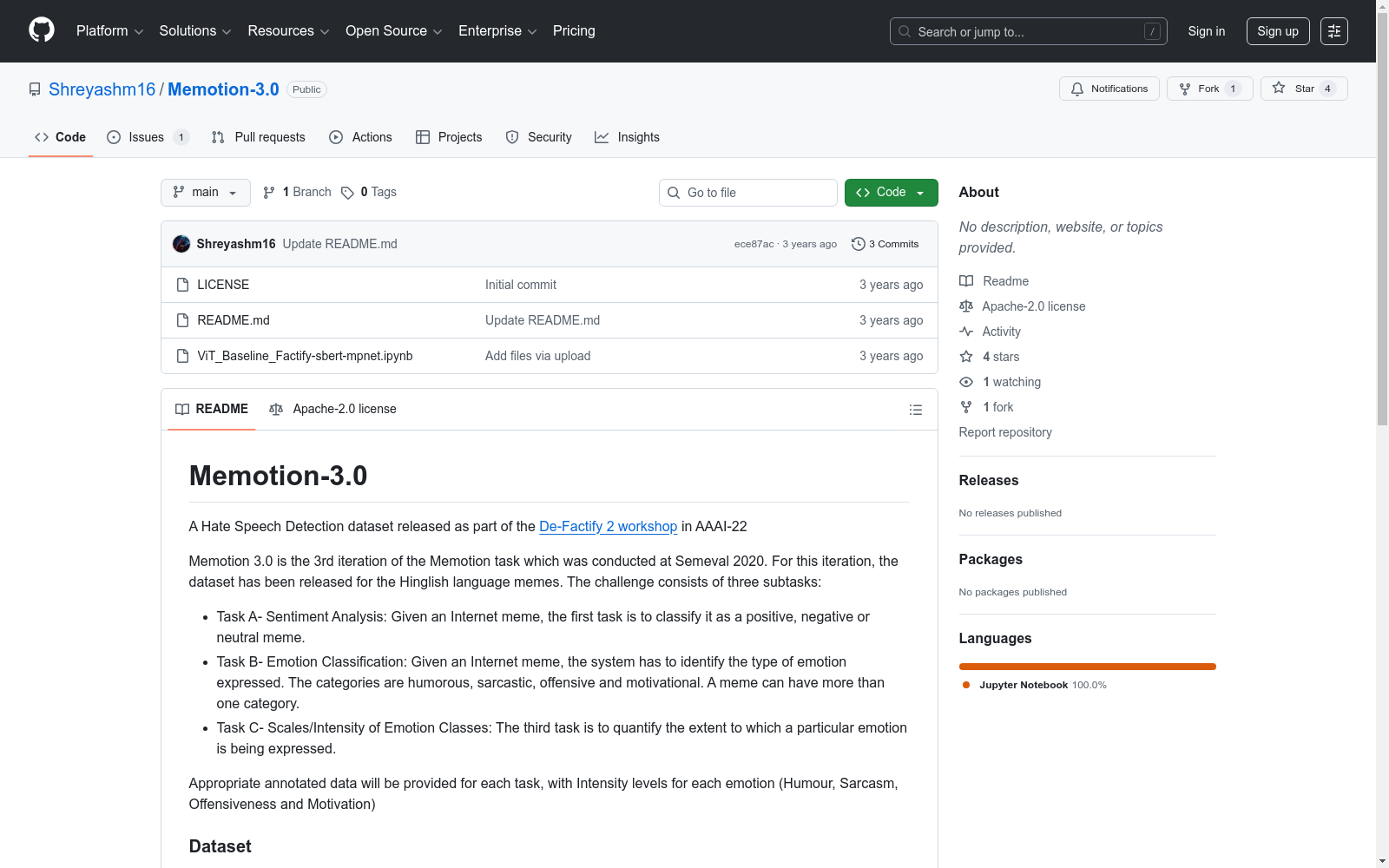Viewport: 1389px width, 868px height.
Task: Click the pulse icon next to Activity
Action: pos(966,332)
